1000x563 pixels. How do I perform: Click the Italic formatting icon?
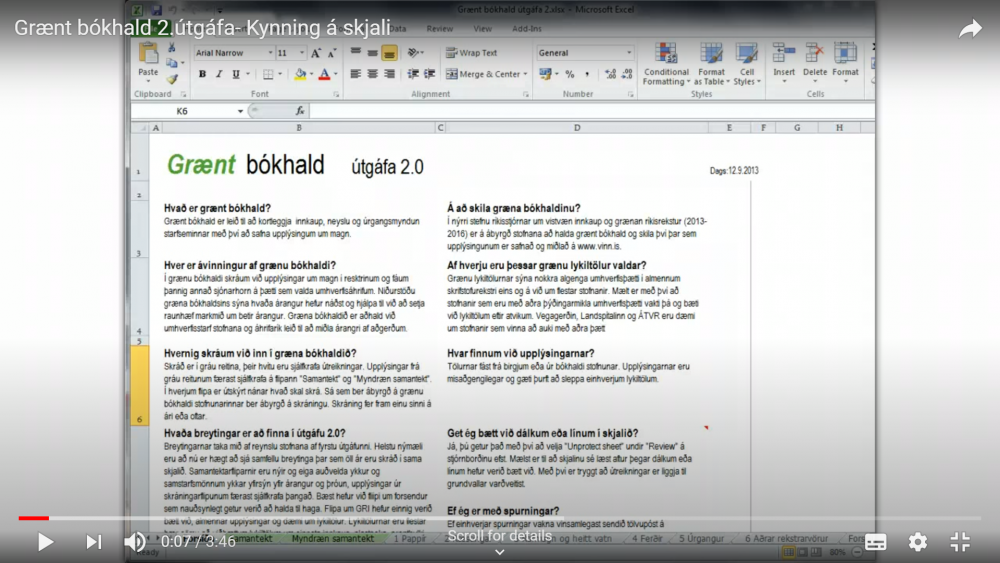coord(219,74)
